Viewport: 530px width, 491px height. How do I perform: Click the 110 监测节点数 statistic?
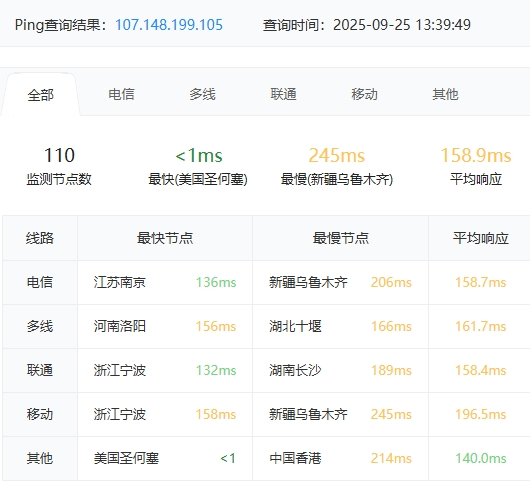59,166
